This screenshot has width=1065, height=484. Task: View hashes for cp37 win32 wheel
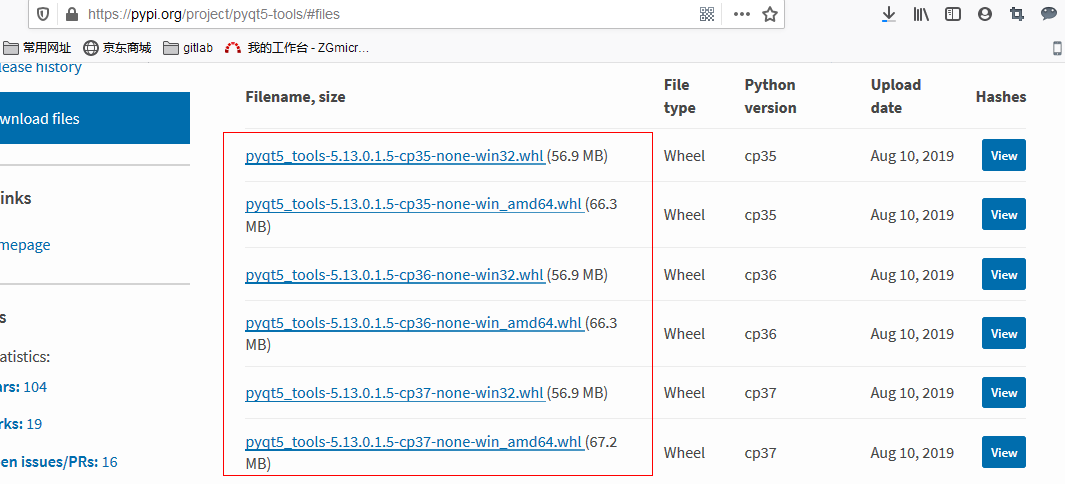pyautogui.click(x=1003, y=392)
